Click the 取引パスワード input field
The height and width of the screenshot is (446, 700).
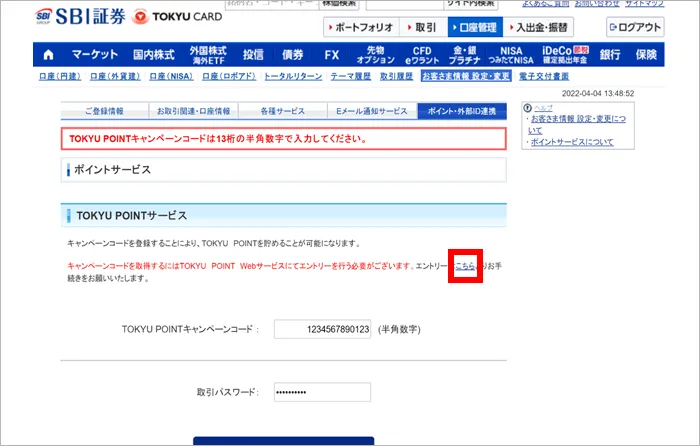click(322, 392)
